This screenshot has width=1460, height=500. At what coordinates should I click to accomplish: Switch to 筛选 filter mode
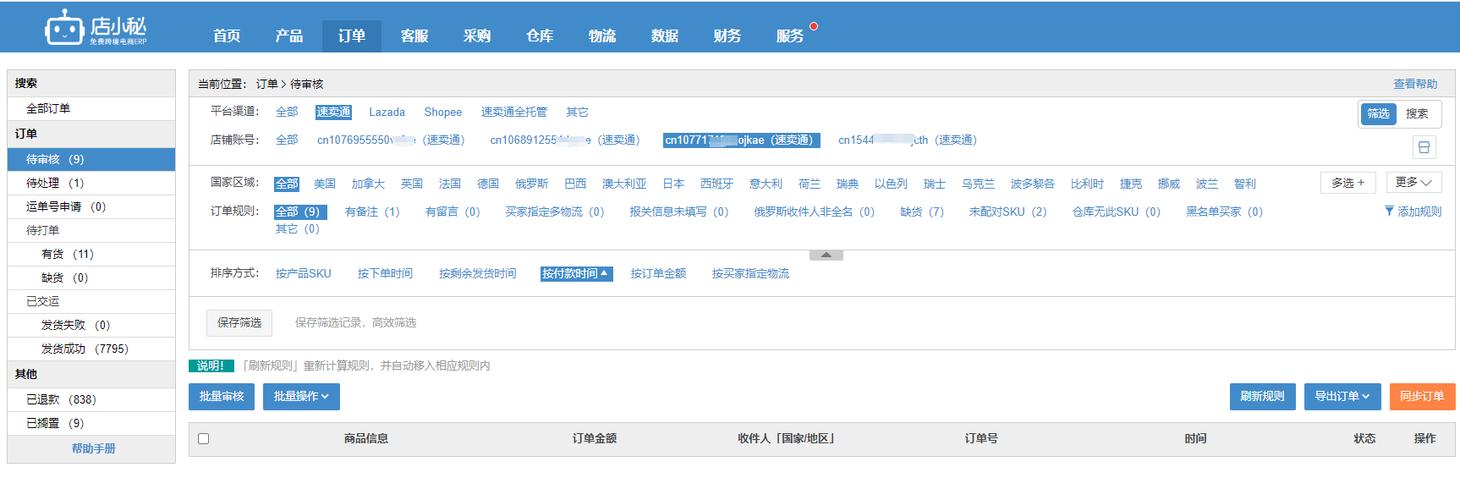1378,114
